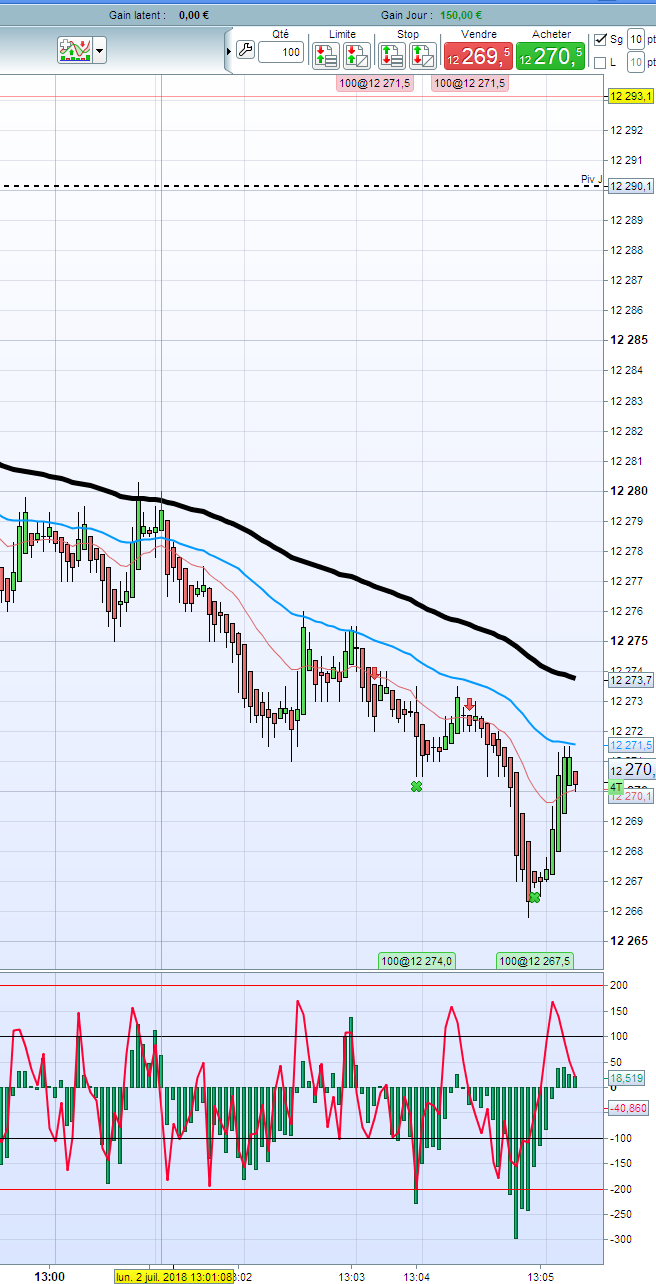Click yellow 12 293,1 price label
Screen dimensions: 656x1284
630,97
